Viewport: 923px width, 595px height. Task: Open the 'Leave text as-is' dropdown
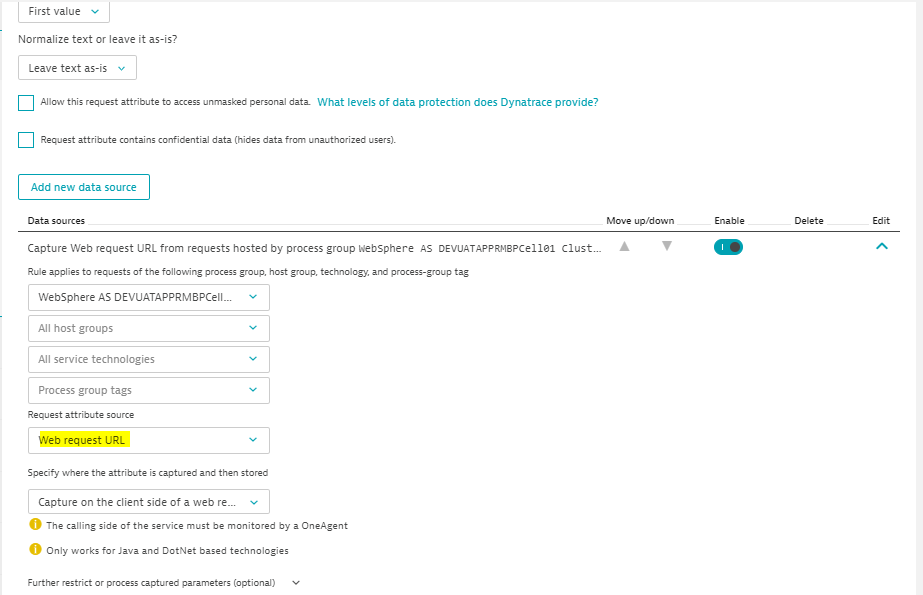[77, 68]
